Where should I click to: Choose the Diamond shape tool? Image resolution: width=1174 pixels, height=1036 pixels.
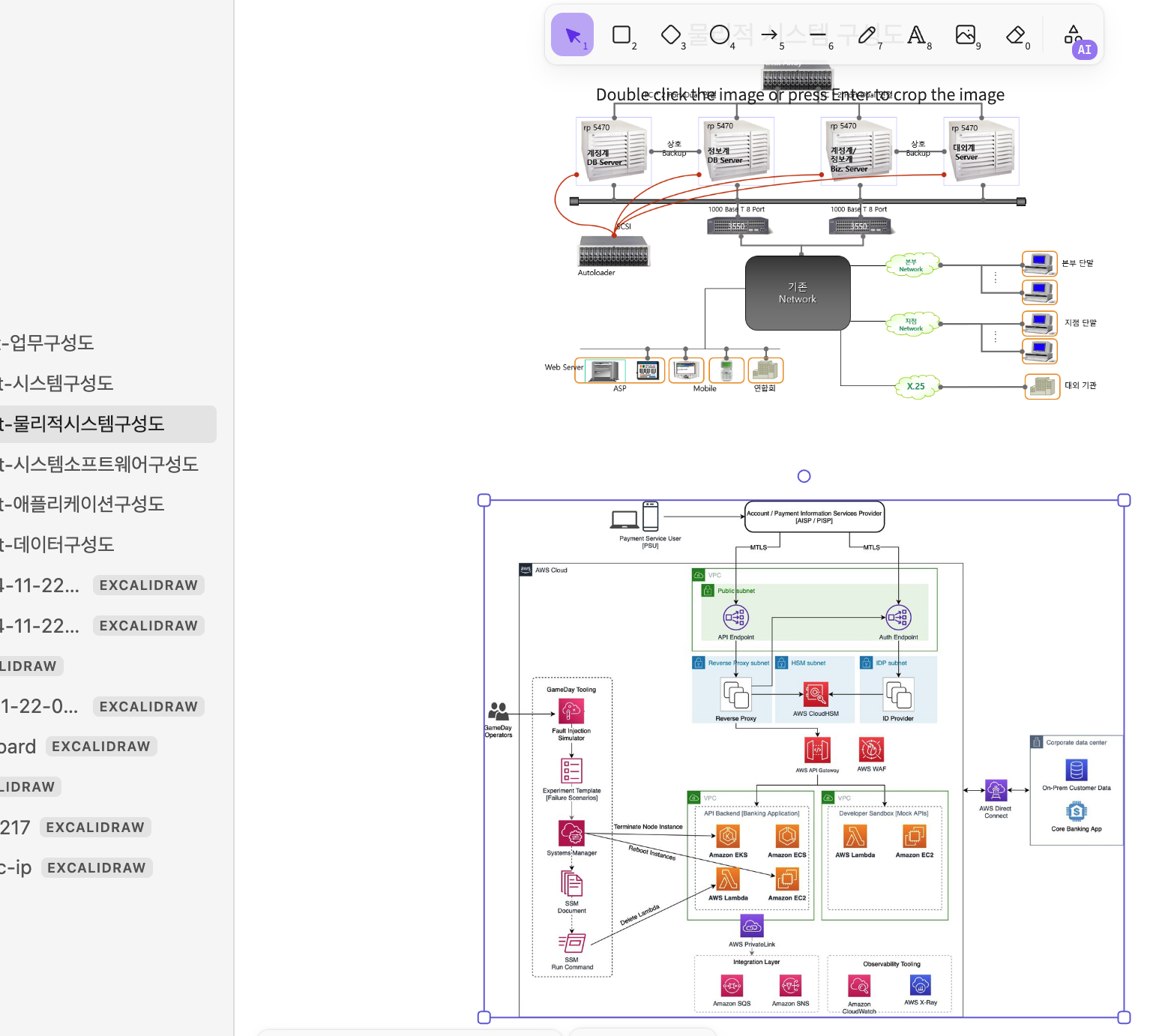[671, 34]
